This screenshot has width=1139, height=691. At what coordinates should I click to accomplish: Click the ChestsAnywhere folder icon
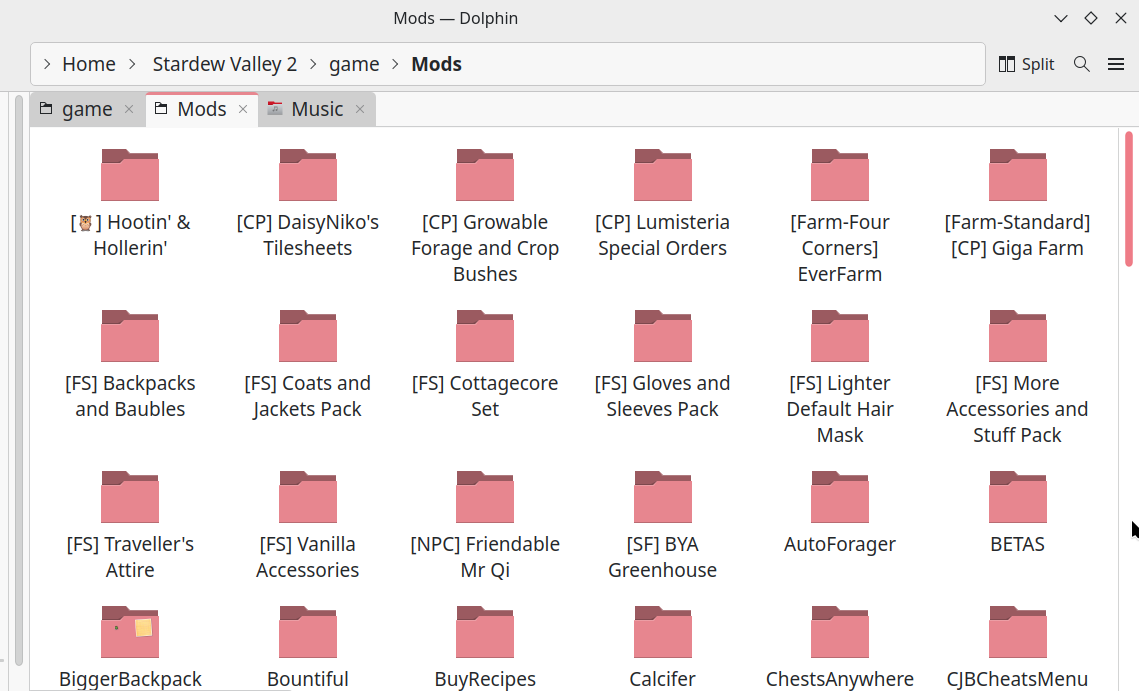coord(840,632)
